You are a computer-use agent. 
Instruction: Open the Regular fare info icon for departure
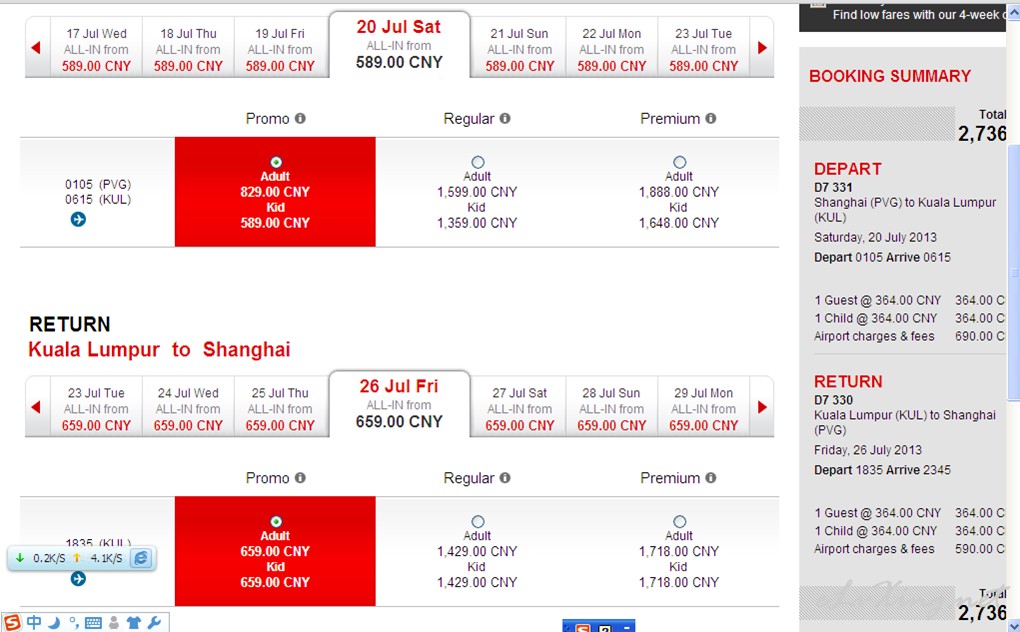[505, 118]
